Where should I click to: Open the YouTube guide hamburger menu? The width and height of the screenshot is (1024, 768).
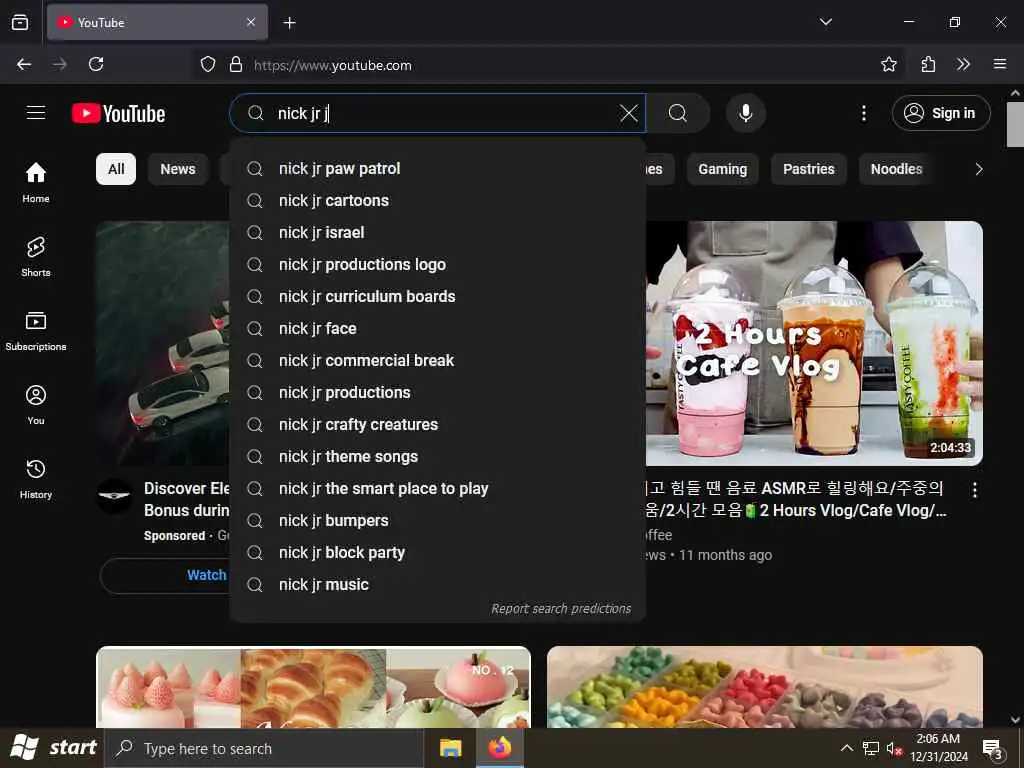pyautogui.click(x=36, y=113)
